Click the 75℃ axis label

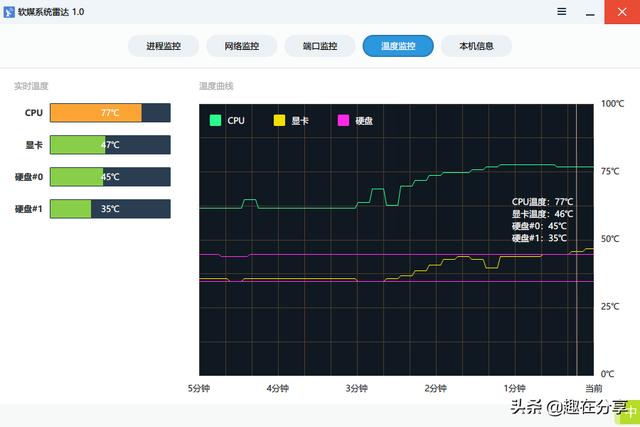click(610, 171)
